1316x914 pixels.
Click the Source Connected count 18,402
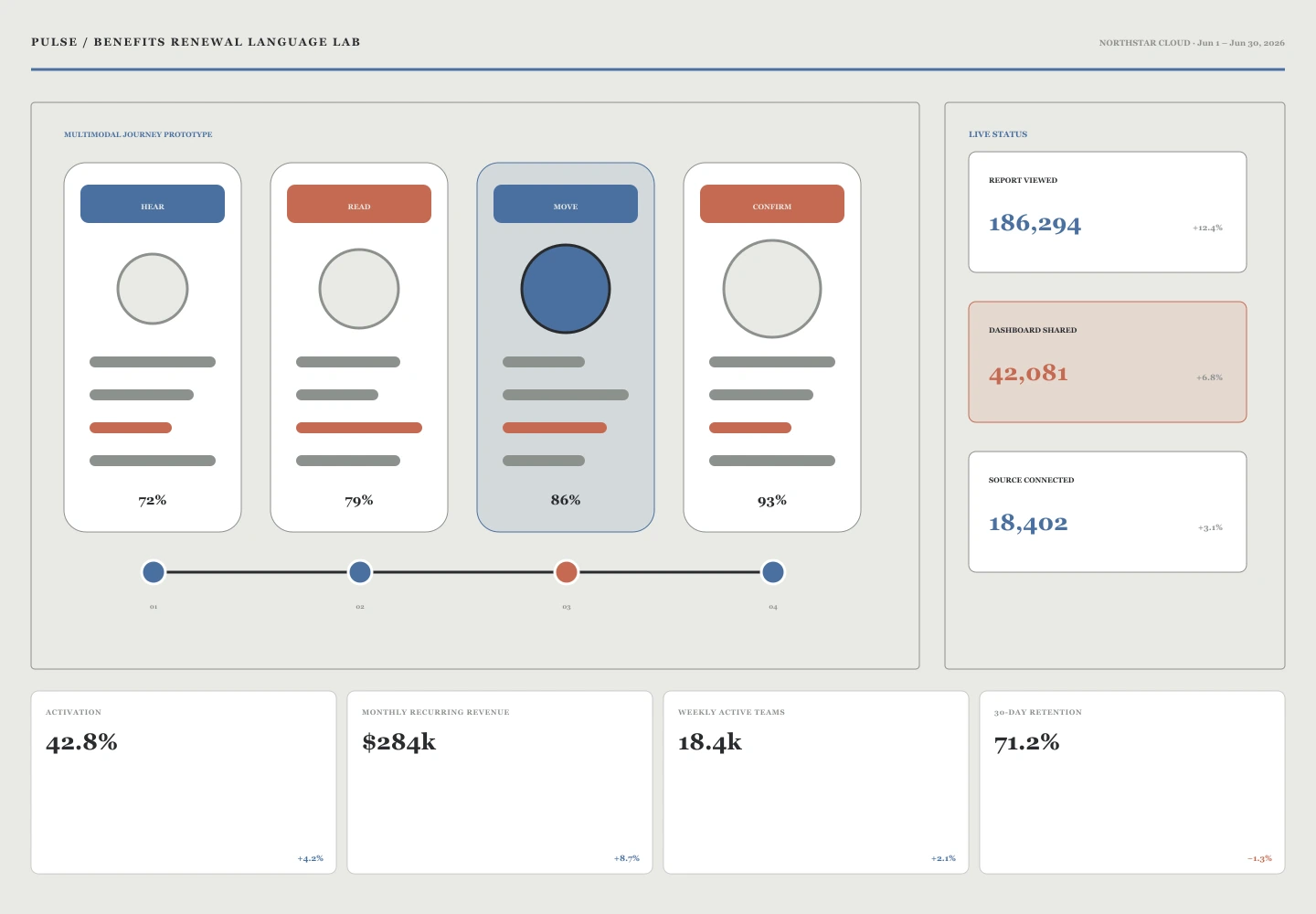tap(1028, 524)
